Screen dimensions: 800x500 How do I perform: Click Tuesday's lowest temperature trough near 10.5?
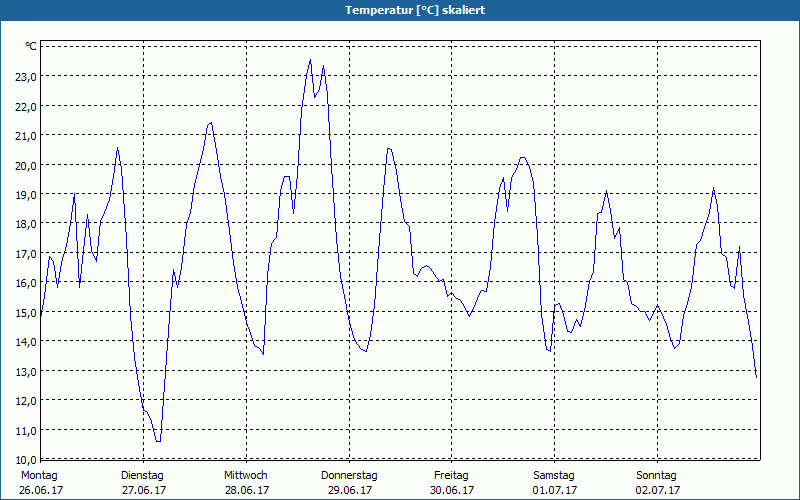click(158, 441)
